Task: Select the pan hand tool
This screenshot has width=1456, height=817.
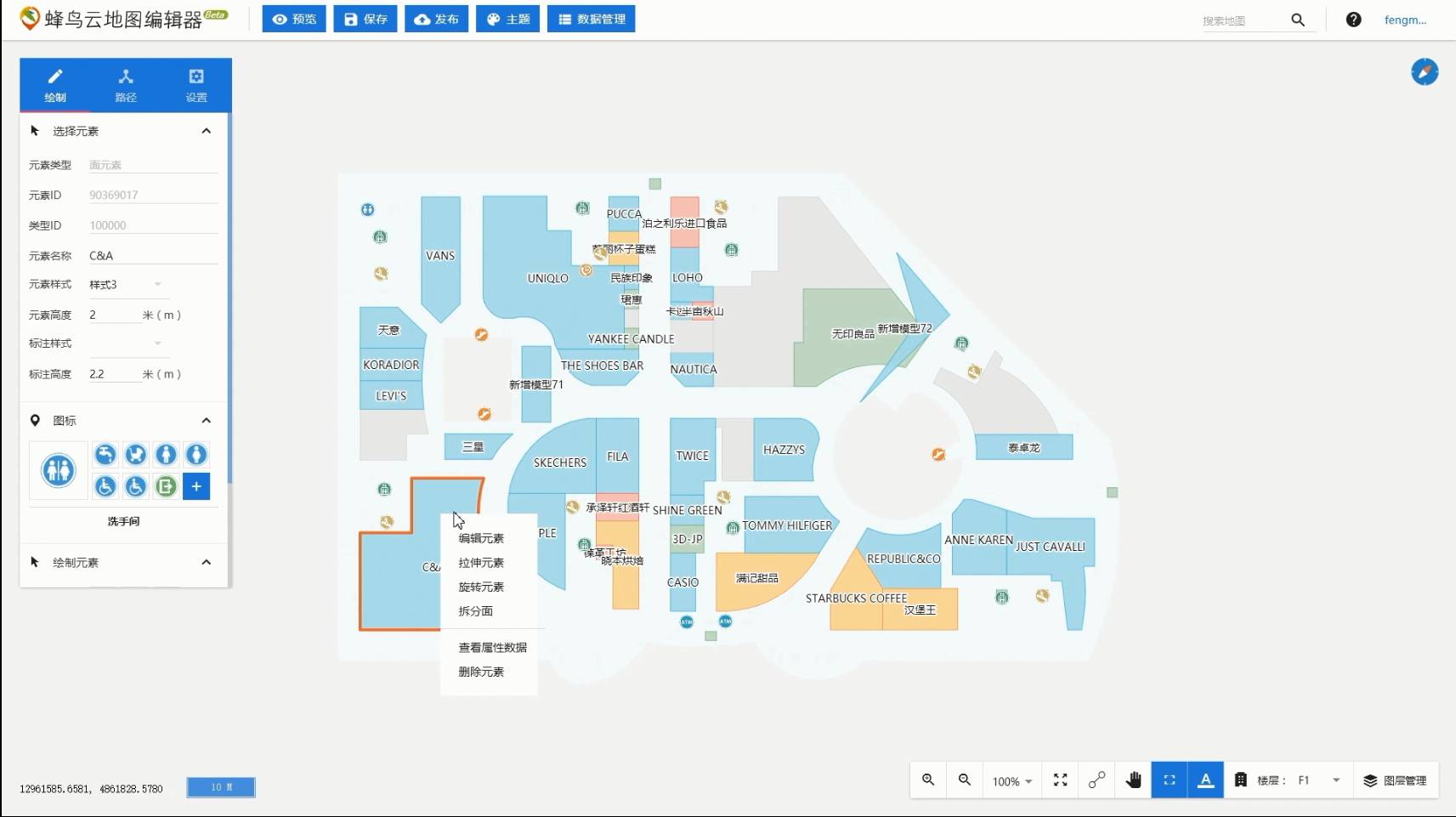Action: pyautogui.click(x=1133, y=780)
